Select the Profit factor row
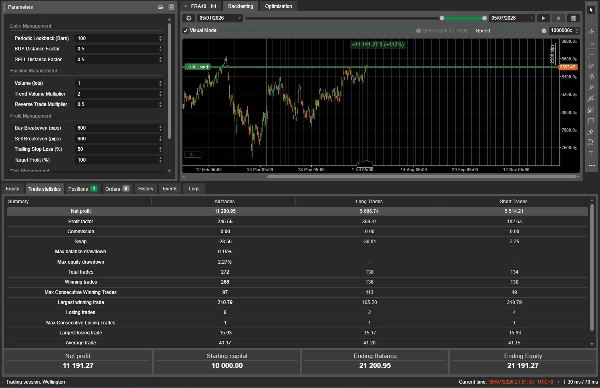The height and width of the screenshot is (388, 600). [297, 221]
